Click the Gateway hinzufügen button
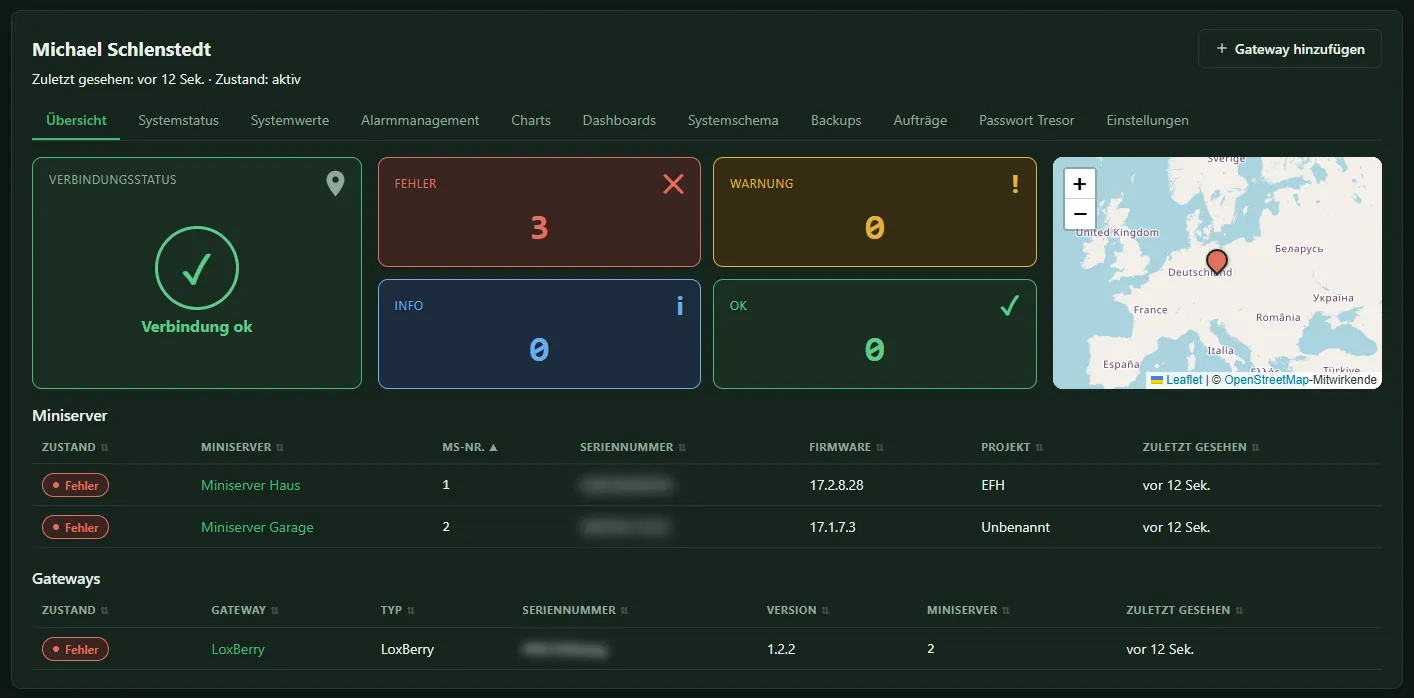This screenshot has width=1414, height=698. coord(1290,49)
